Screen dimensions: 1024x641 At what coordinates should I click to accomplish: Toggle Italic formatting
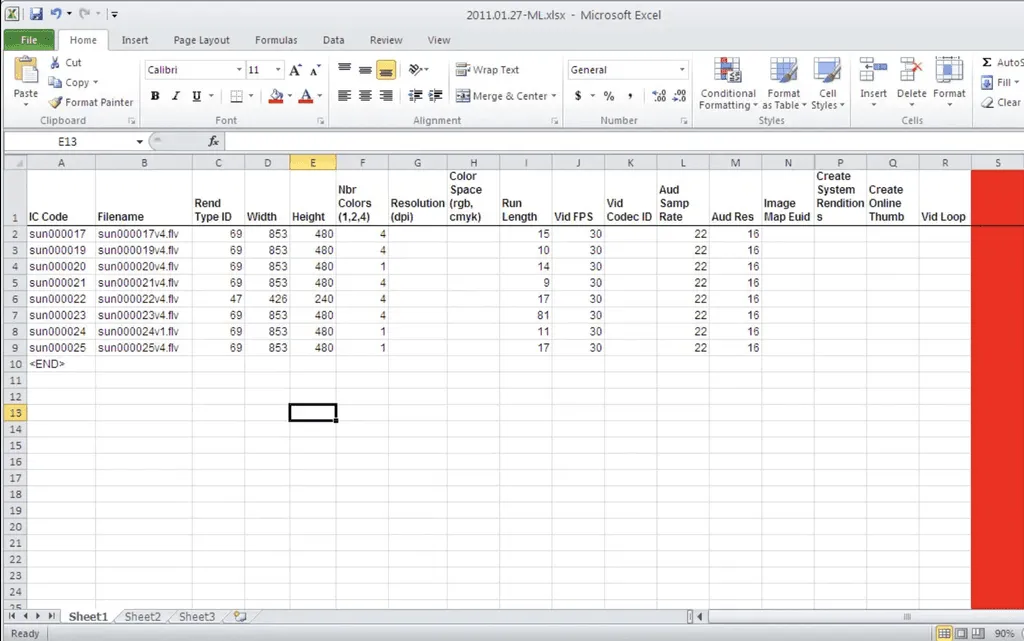176,96
